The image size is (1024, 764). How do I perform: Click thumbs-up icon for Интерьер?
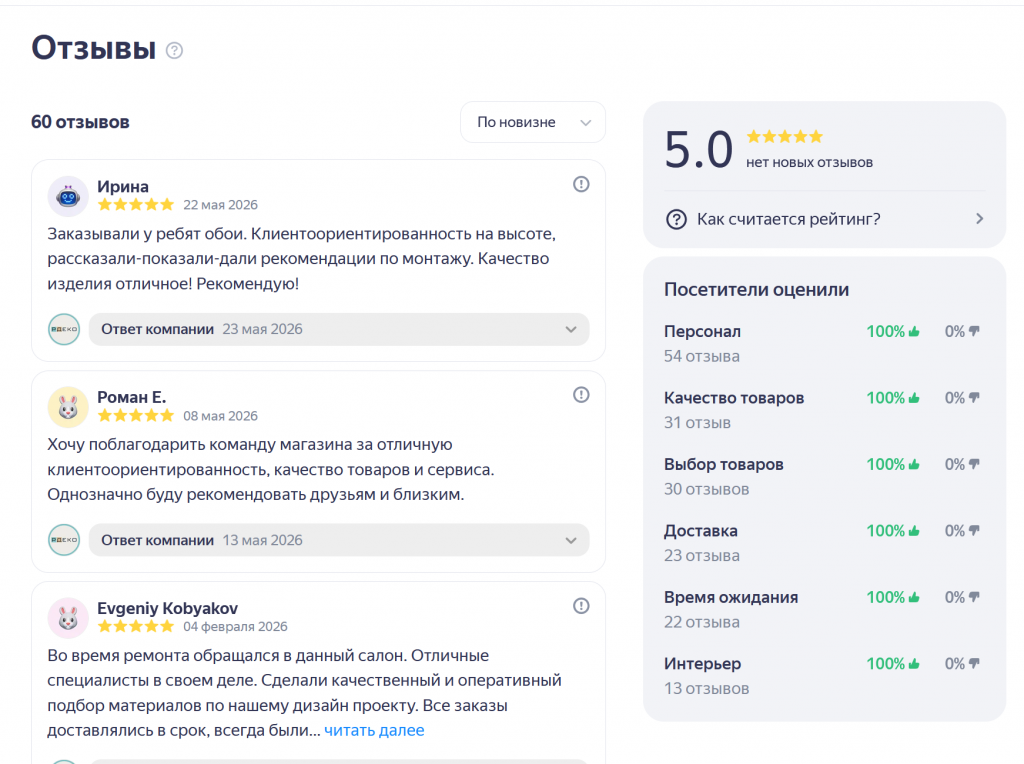coord(914,663)
